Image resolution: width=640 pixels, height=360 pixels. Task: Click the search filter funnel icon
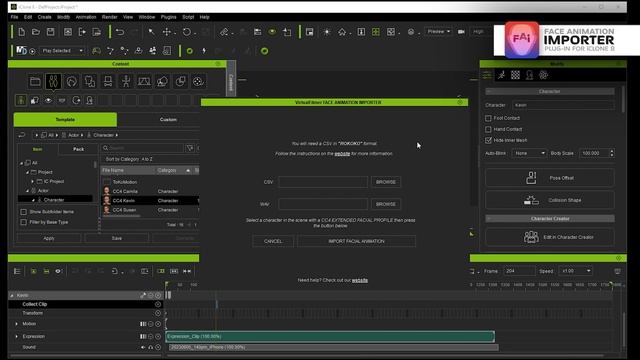(190, 148)
